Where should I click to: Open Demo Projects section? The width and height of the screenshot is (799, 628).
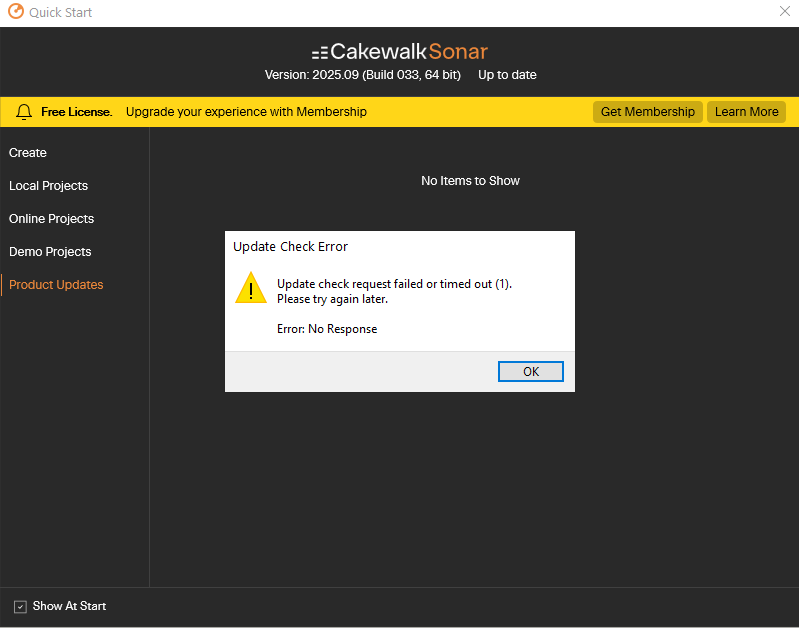pyautogui.click(x=50, y=252)
